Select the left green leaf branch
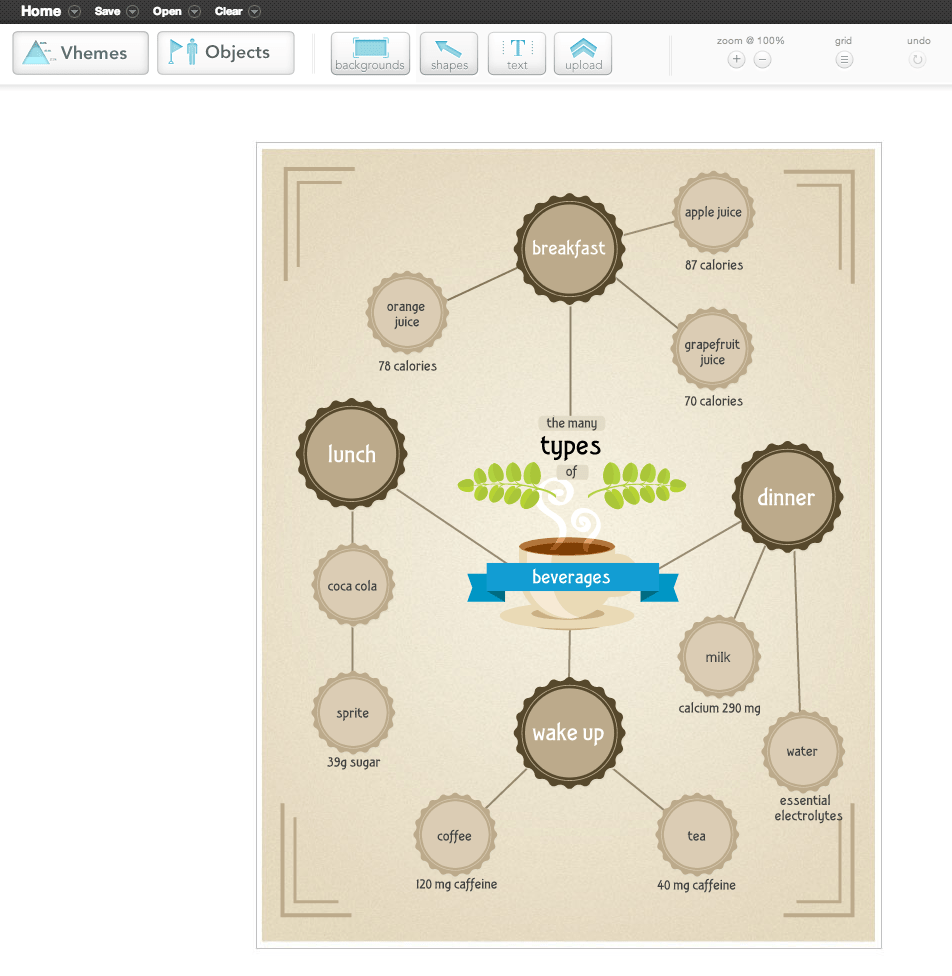Image resolution: width=952 pixels, height=976 pixels. 506,486
